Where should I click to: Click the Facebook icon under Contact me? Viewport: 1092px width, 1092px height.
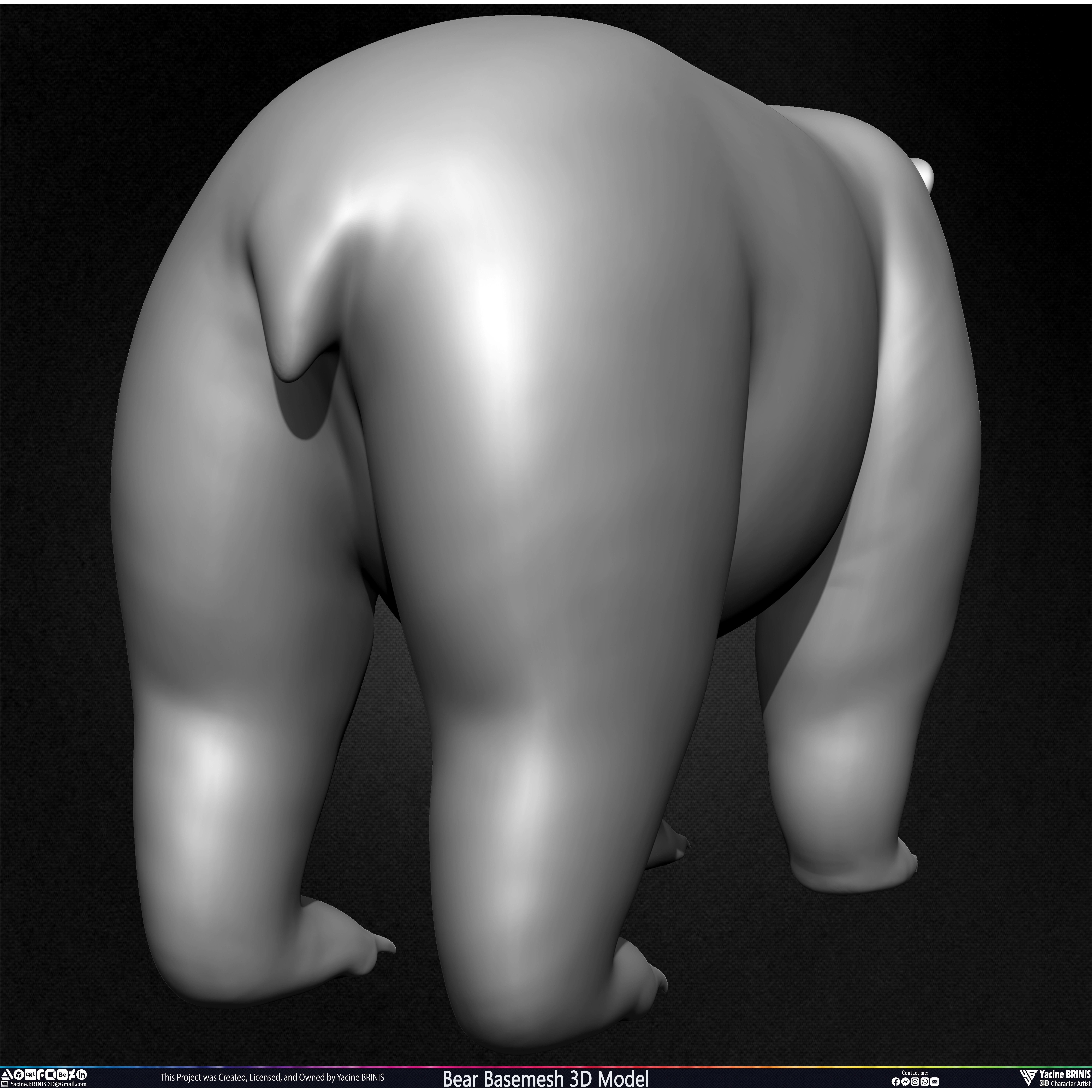click(x=896, y=1082)
